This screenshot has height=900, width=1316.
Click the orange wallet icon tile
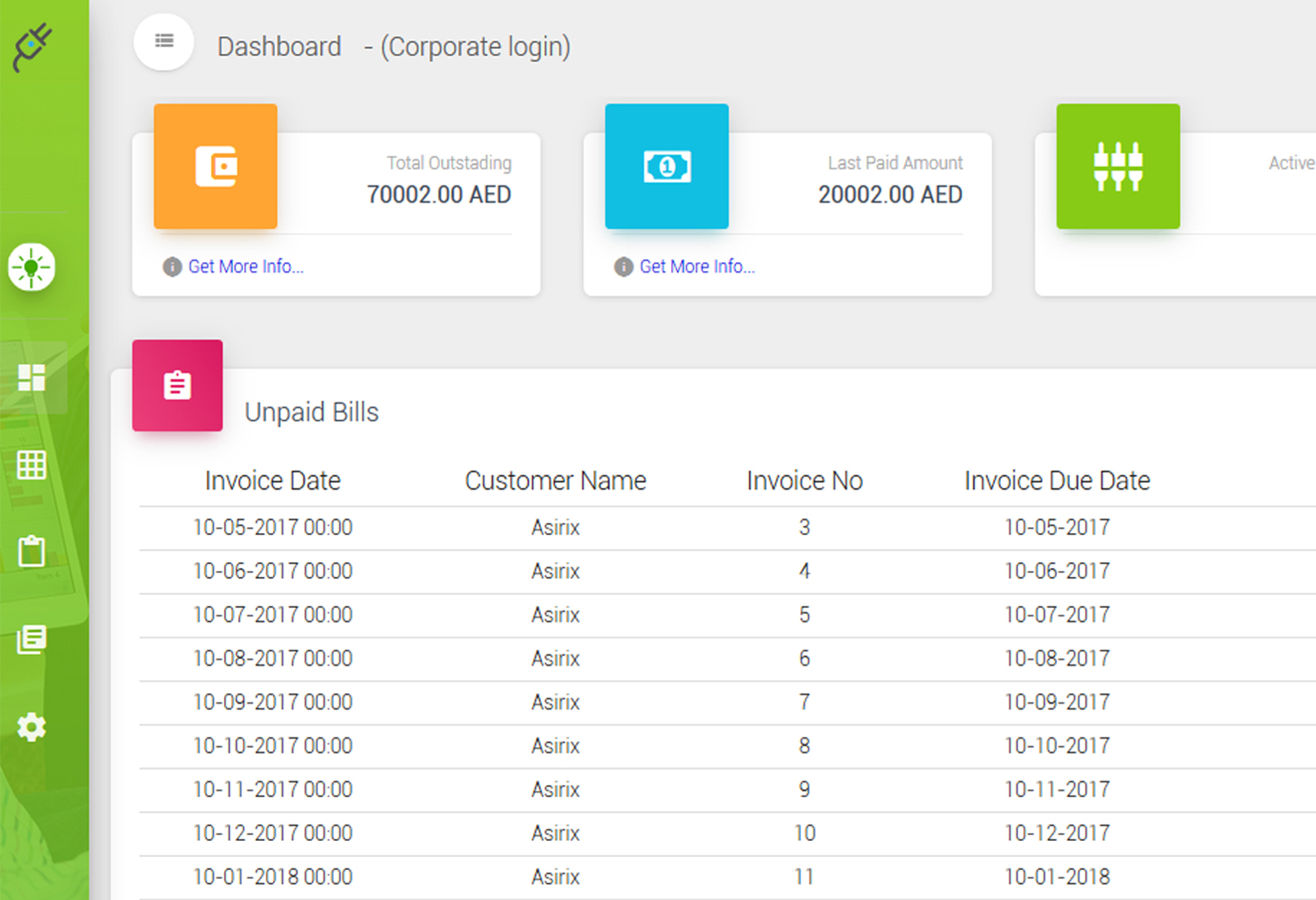(216, 166)
